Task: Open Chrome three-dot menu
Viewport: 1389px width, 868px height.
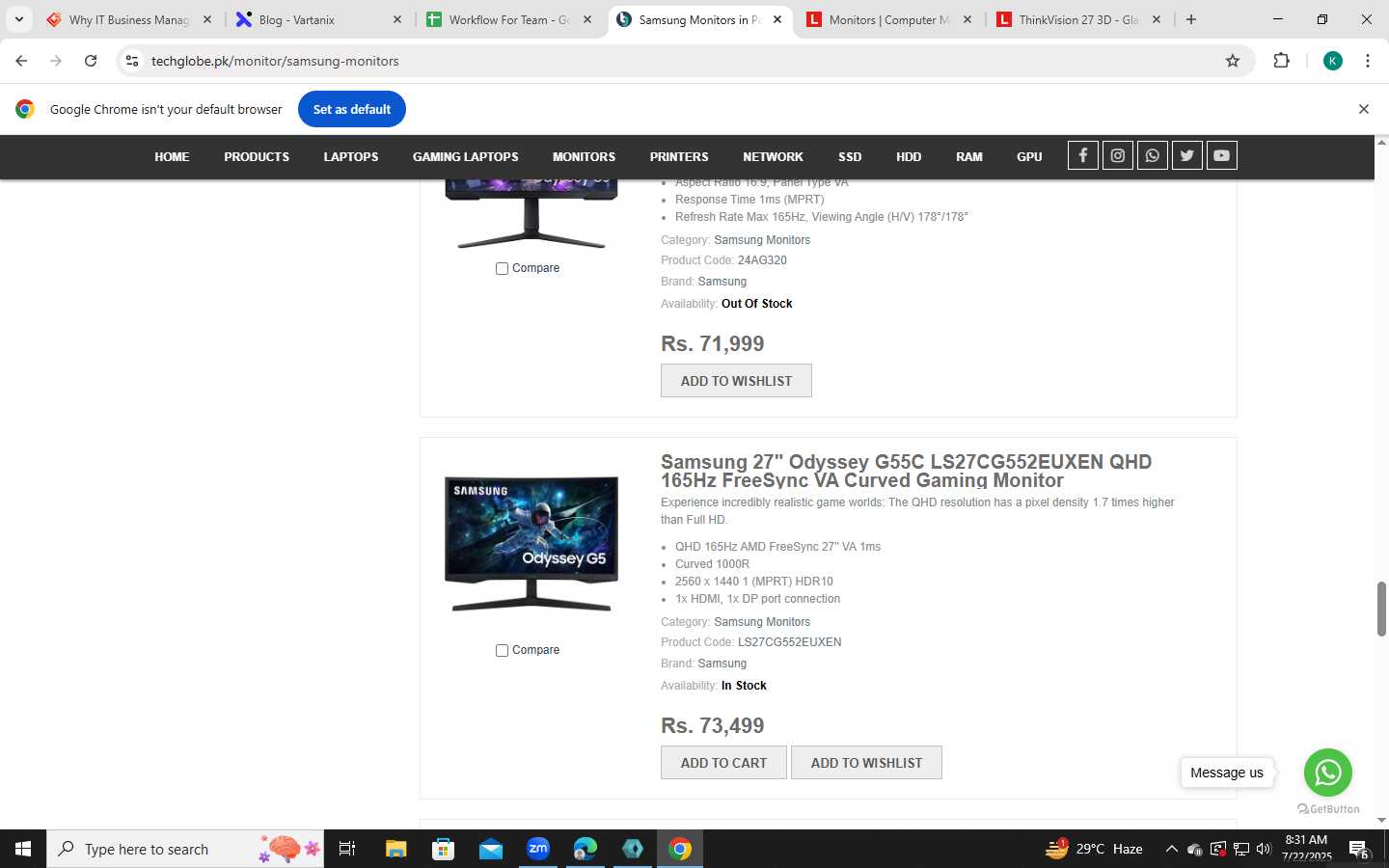Action: [1368, 61]
